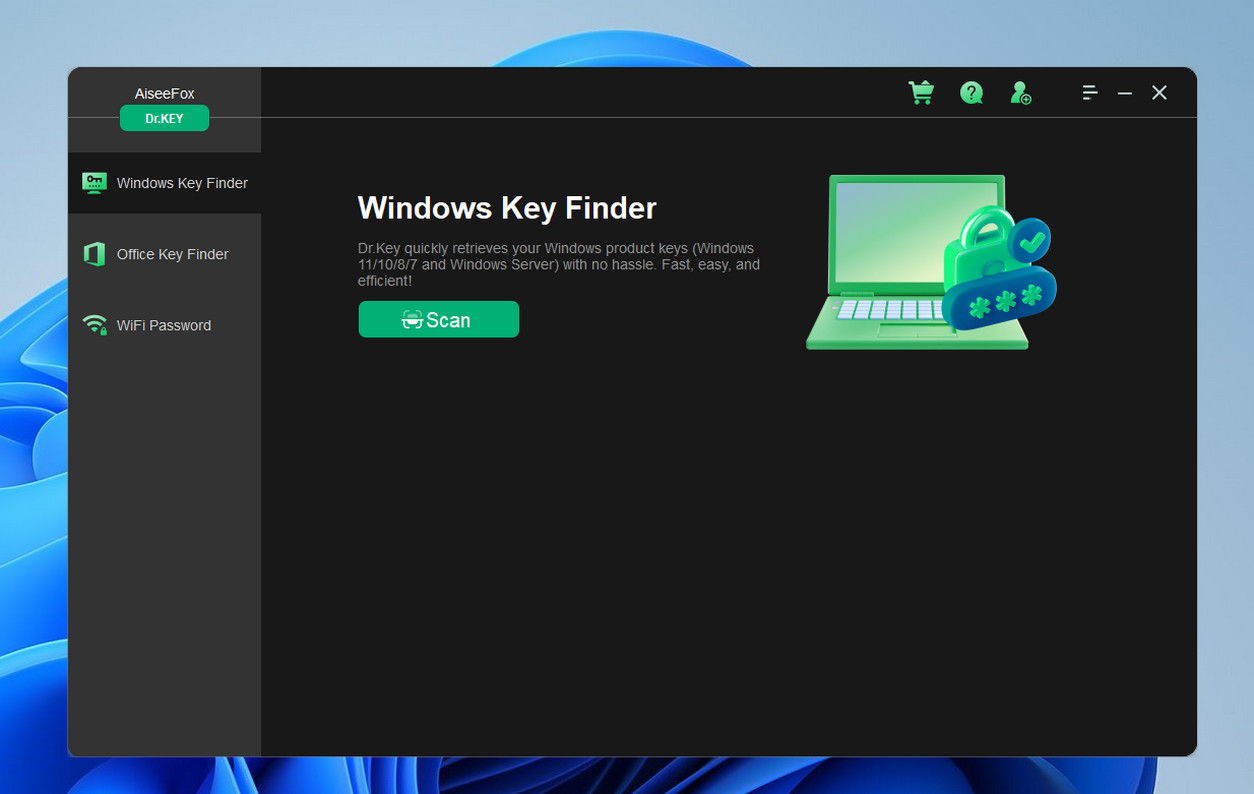
Task: Click the AiseeFox logo text
Action: (164, 93)
